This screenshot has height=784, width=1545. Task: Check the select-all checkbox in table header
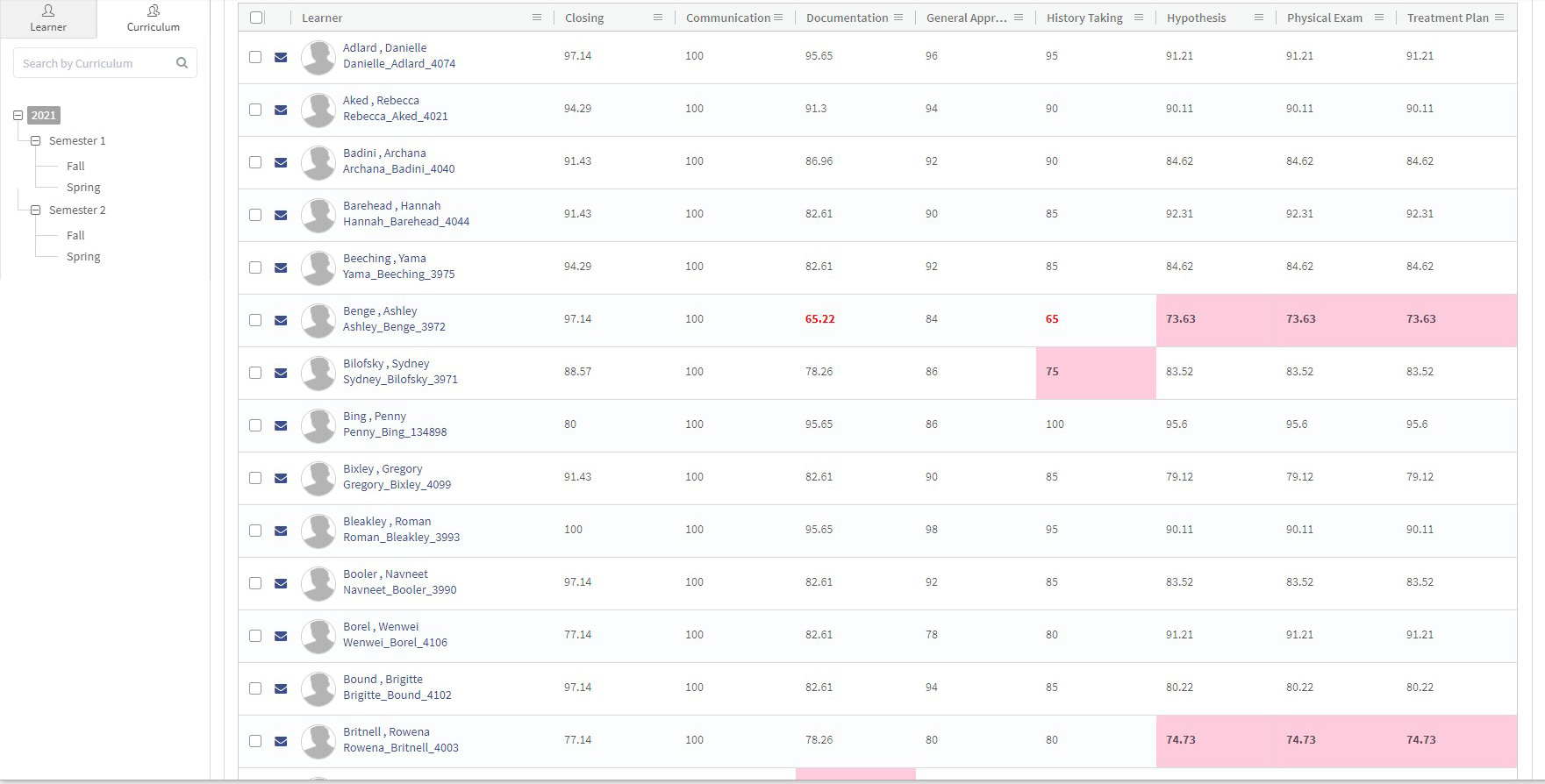point(256,18)
